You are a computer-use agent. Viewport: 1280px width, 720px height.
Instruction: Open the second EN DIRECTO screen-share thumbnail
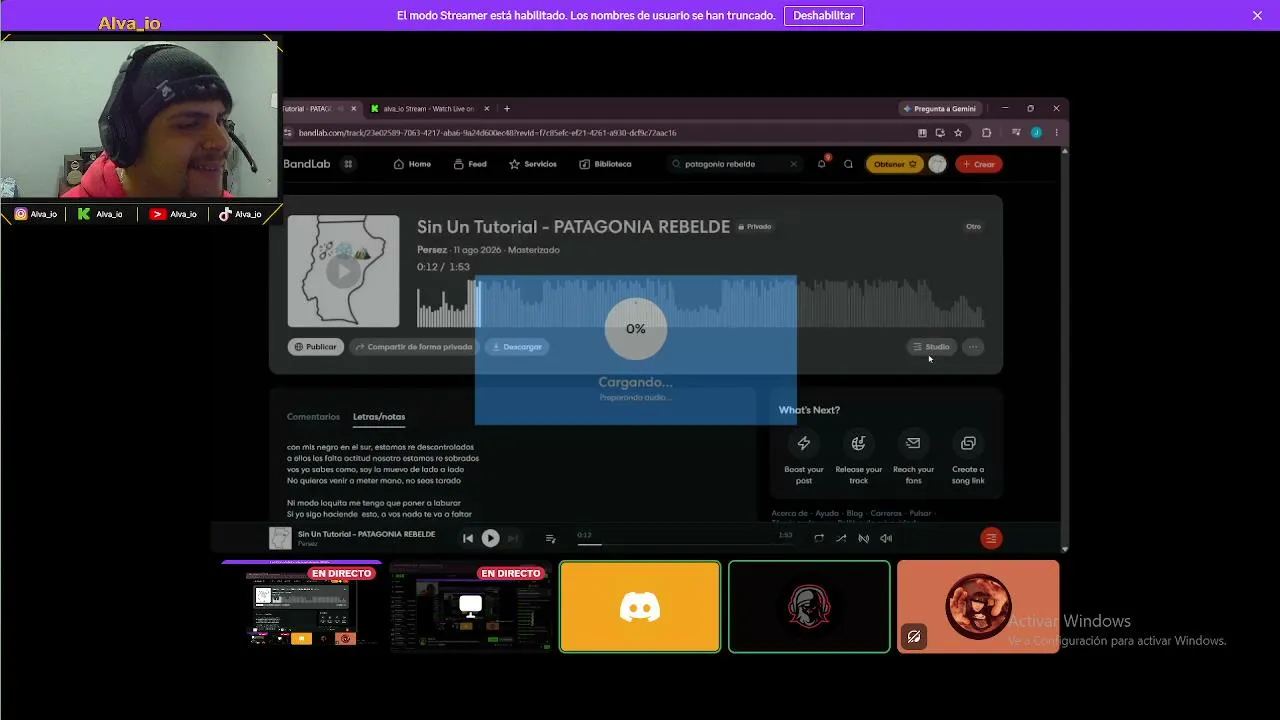470,607
